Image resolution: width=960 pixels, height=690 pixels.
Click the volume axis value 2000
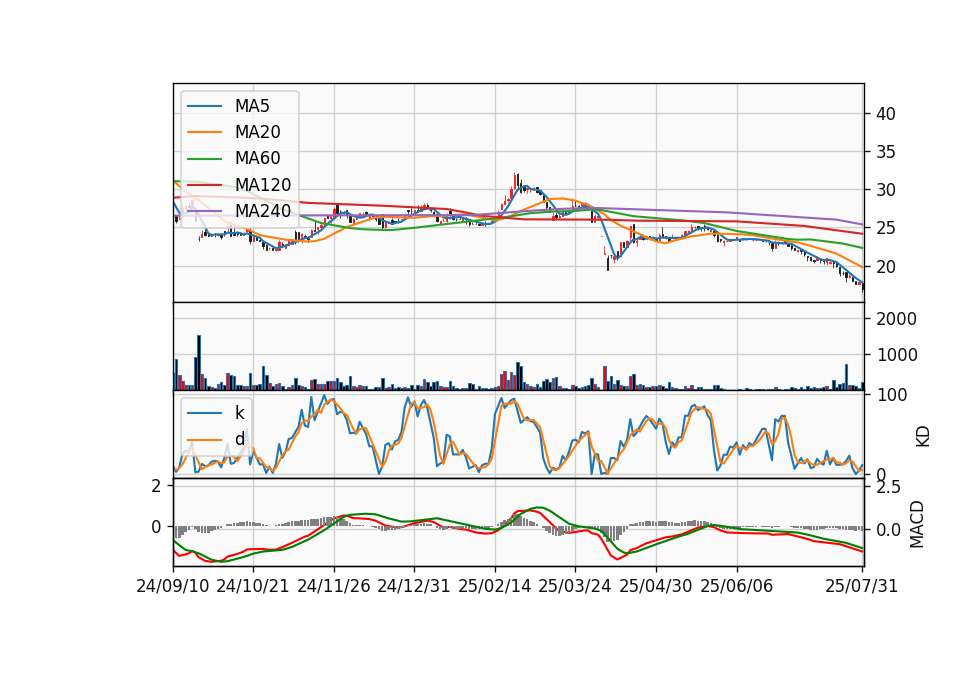[896, 319]
